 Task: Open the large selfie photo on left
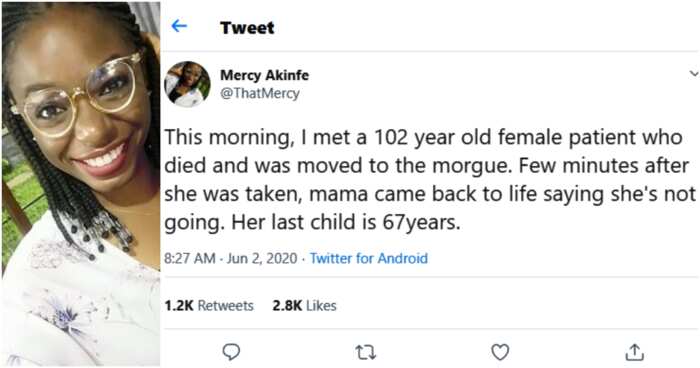point(80,184)
